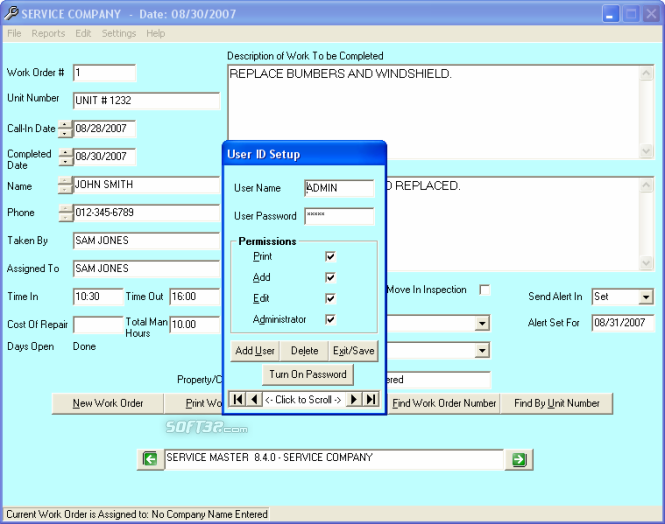Open the Help menu
The height and width of the screenshot is (524, 665).
[156, 33]
